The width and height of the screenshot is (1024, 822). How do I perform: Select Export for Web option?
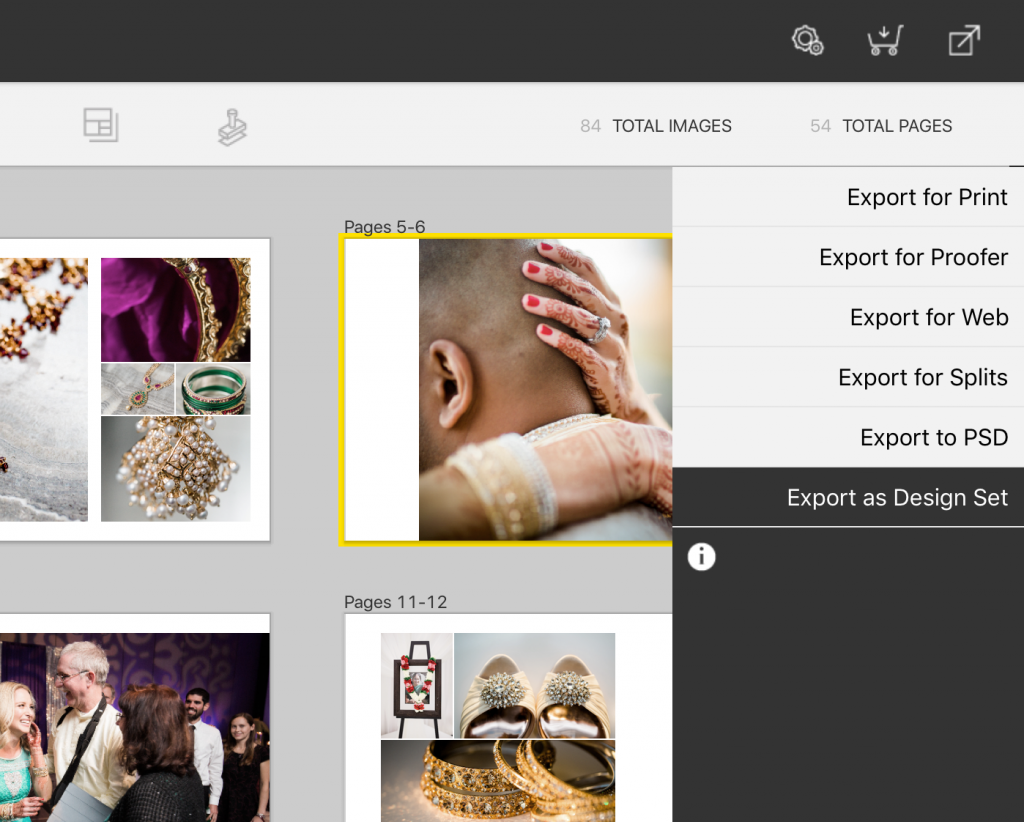point(848,317)
